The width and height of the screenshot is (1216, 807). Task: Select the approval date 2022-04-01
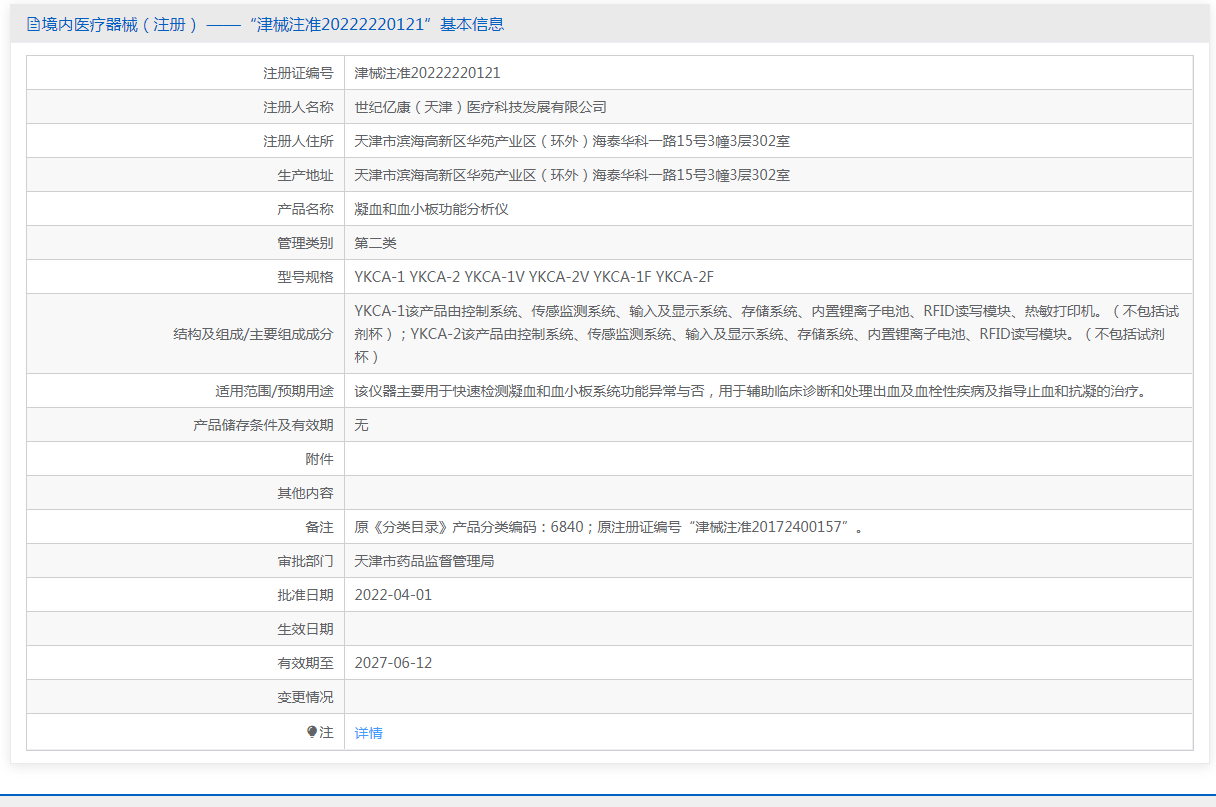click(393, 595)
